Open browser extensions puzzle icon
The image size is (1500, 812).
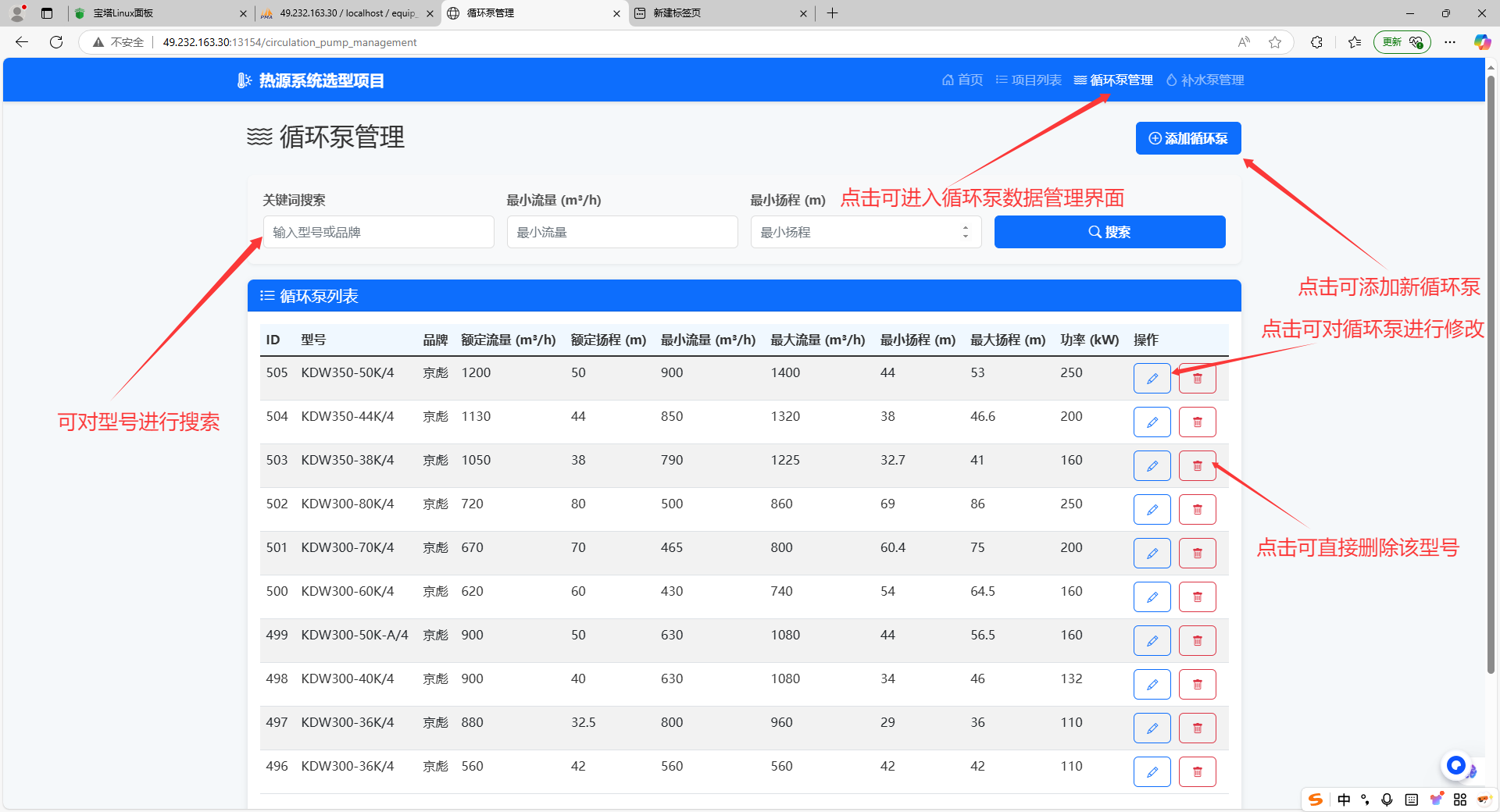click(x=1316, y=42)
